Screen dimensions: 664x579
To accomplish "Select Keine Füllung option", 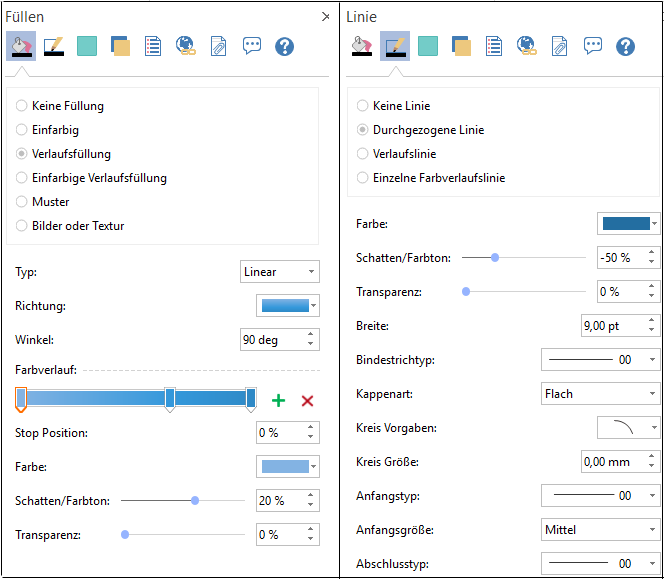I will tap(60, 105).
